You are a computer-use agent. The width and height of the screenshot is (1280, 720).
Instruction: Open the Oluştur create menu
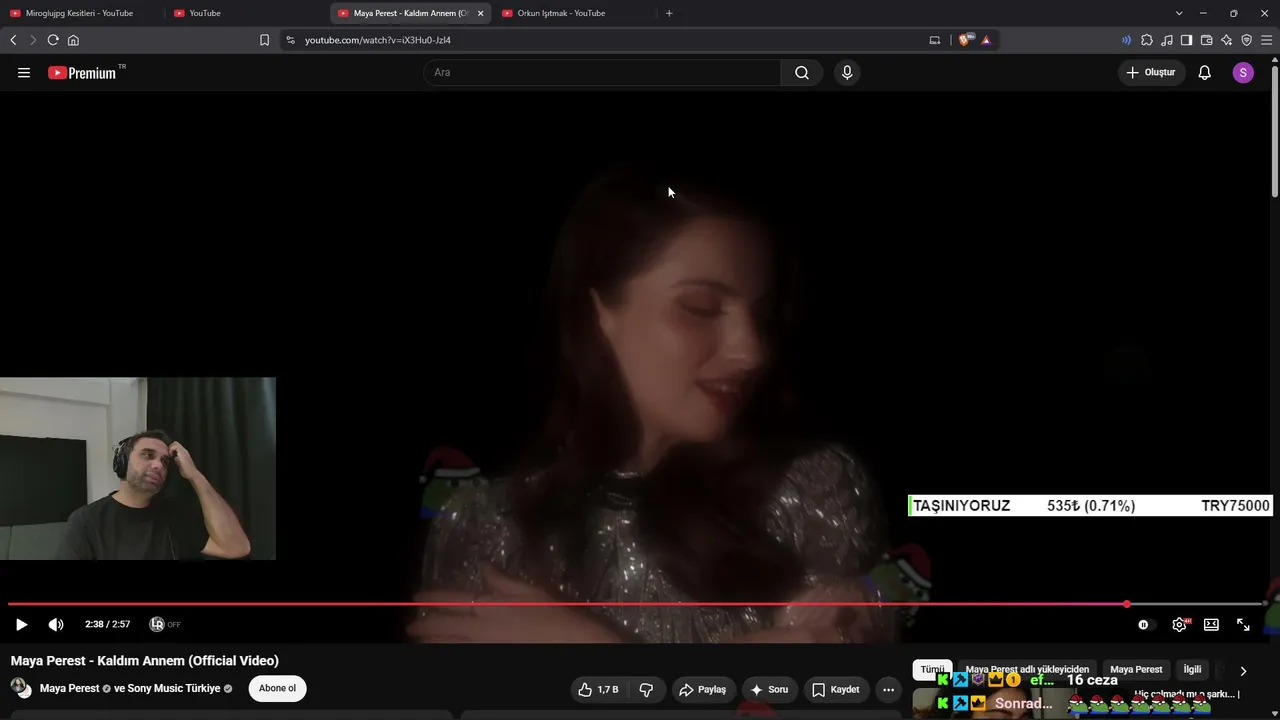[1151, 72]
